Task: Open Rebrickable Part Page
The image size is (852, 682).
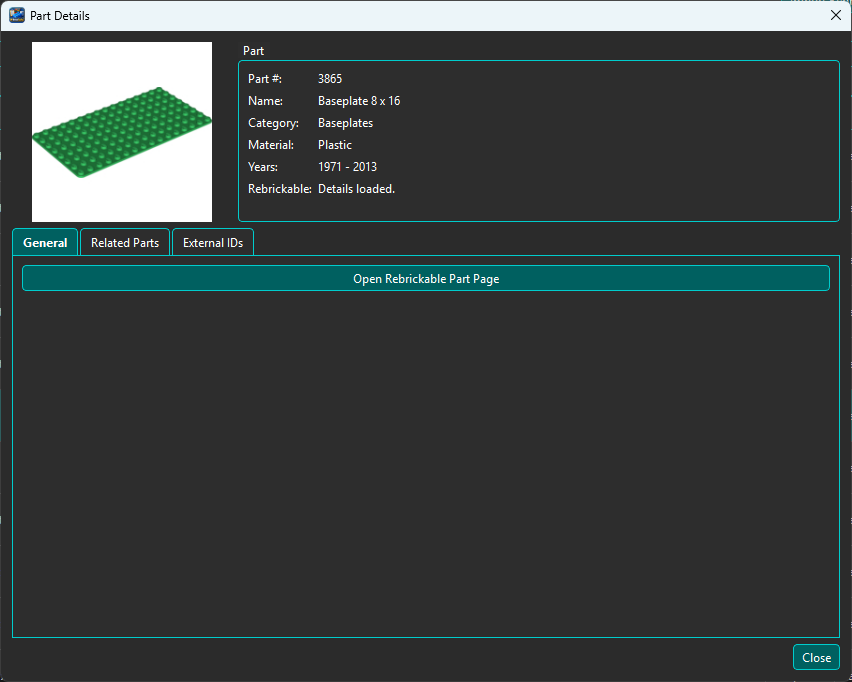Action: [426, 278]
